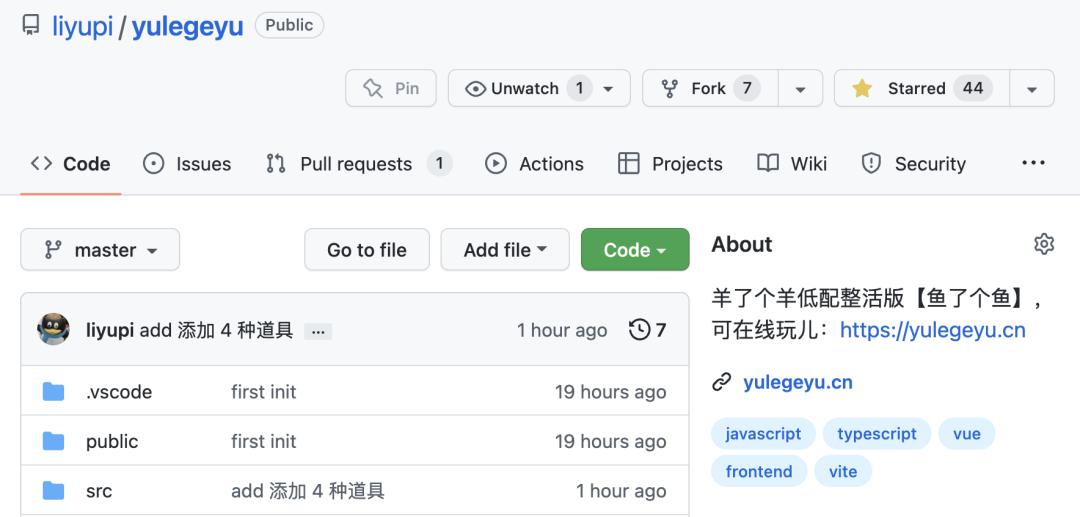Pin this repository to your profile
This screenshot has width=1080, height=517.
click(391, 88)
